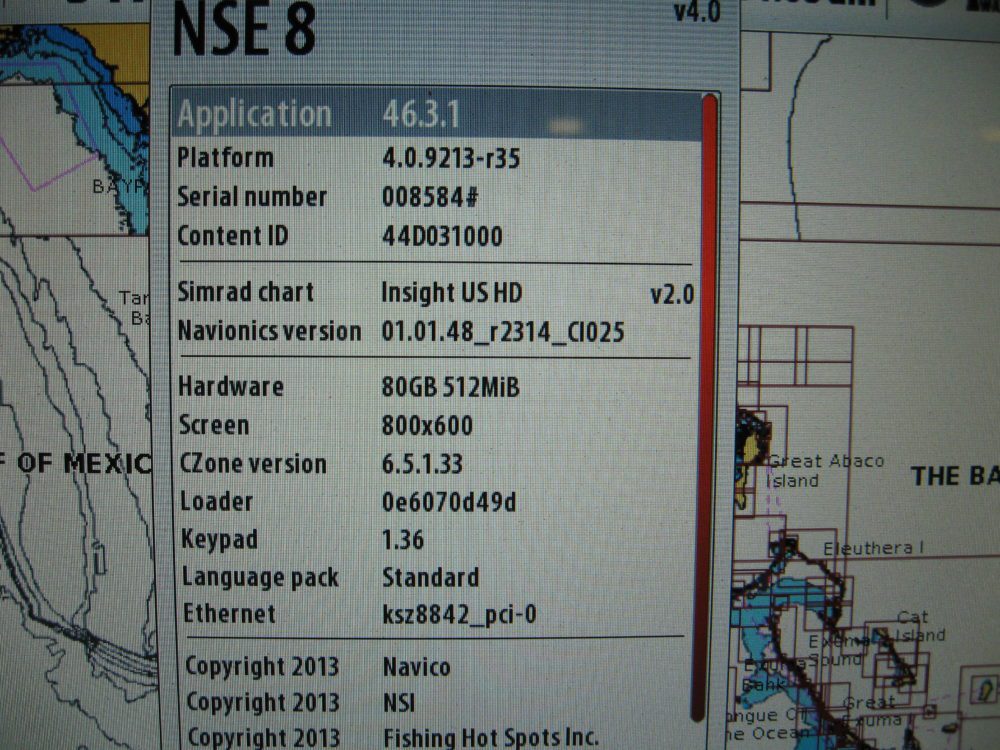Click screen resolution 800x600

427,425
